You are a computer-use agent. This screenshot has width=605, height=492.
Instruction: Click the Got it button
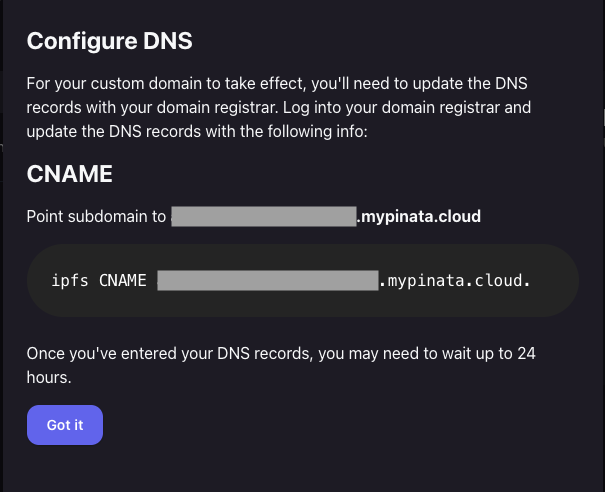64,425
